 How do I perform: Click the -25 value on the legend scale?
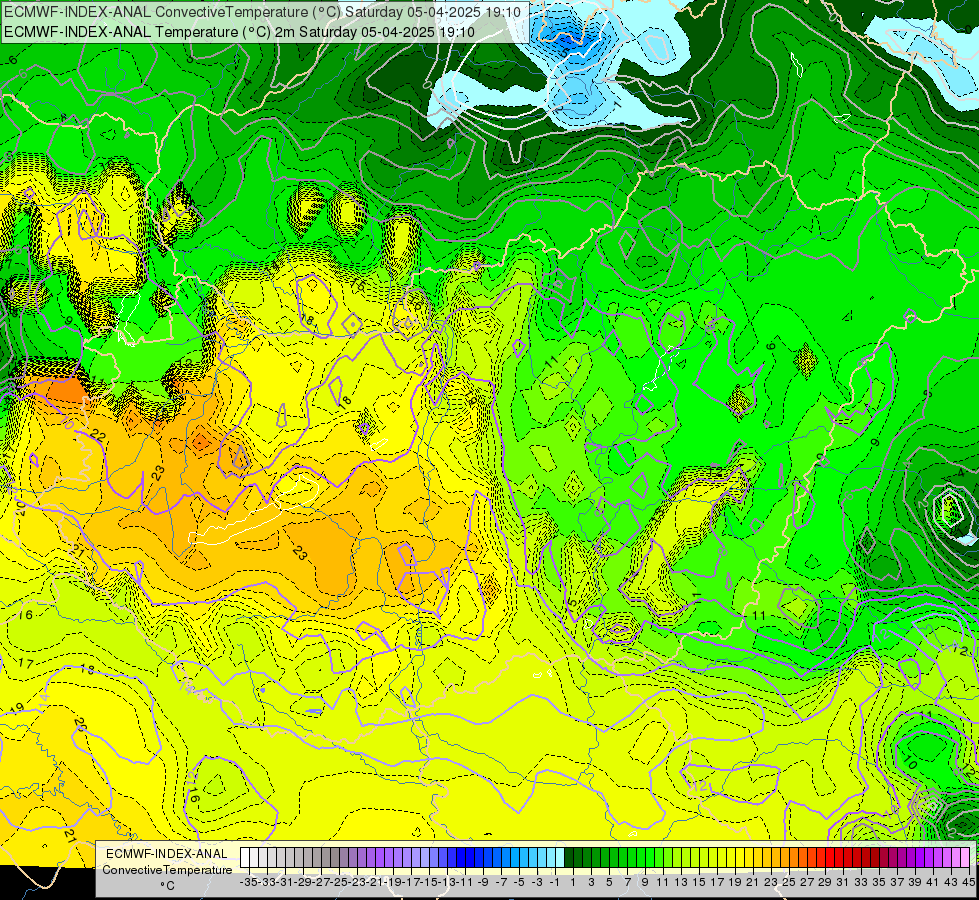click(340, 882)
